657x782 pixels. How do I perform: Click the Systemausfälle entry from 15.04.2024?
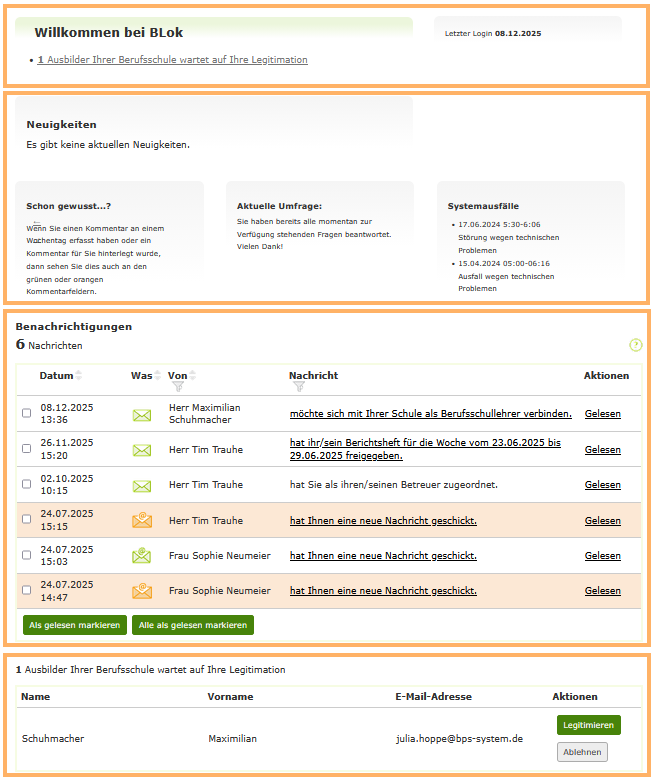506,276
